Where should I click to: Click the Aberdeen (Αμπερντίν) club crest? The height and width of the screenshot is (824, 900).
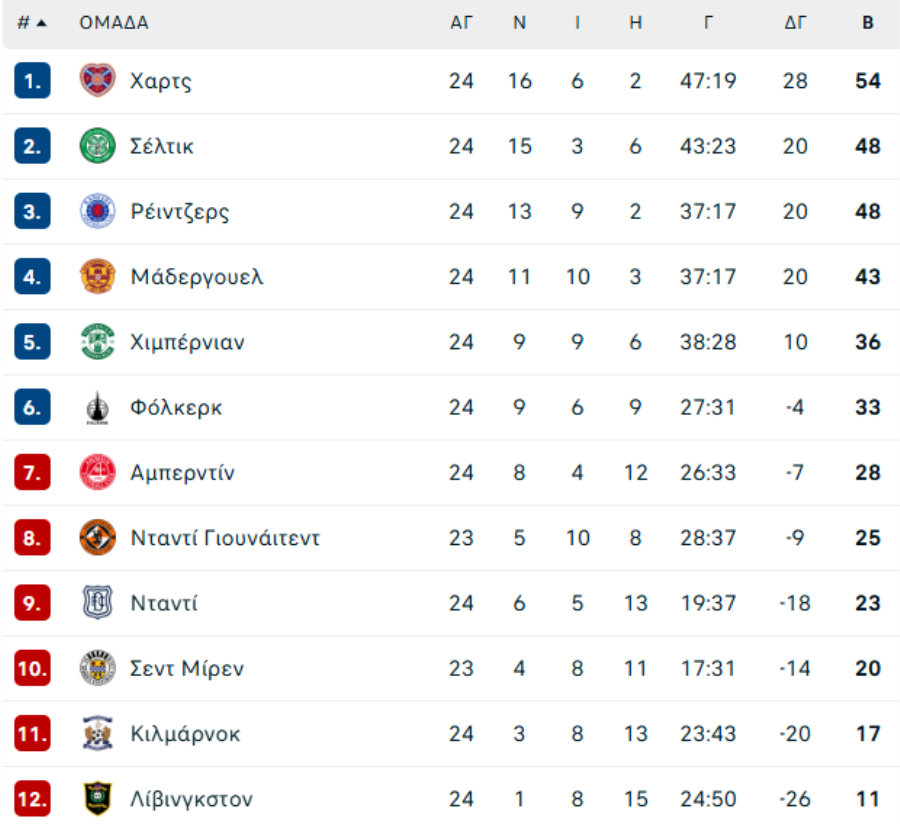pyautogui.click(x=97, y=472)
